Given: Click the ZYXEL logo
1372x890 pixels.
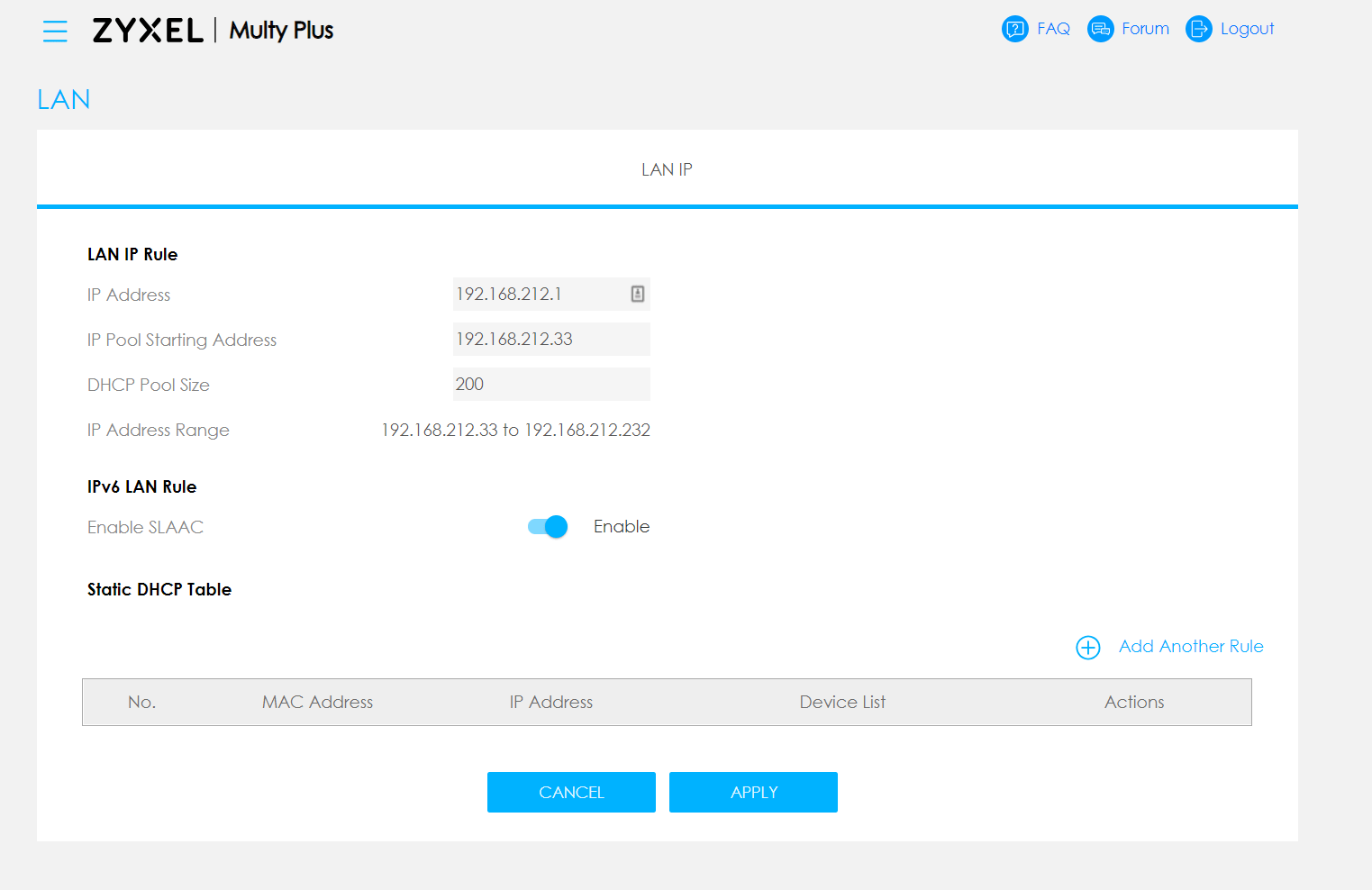Looking at the screenshot, I should coord(148,31).
